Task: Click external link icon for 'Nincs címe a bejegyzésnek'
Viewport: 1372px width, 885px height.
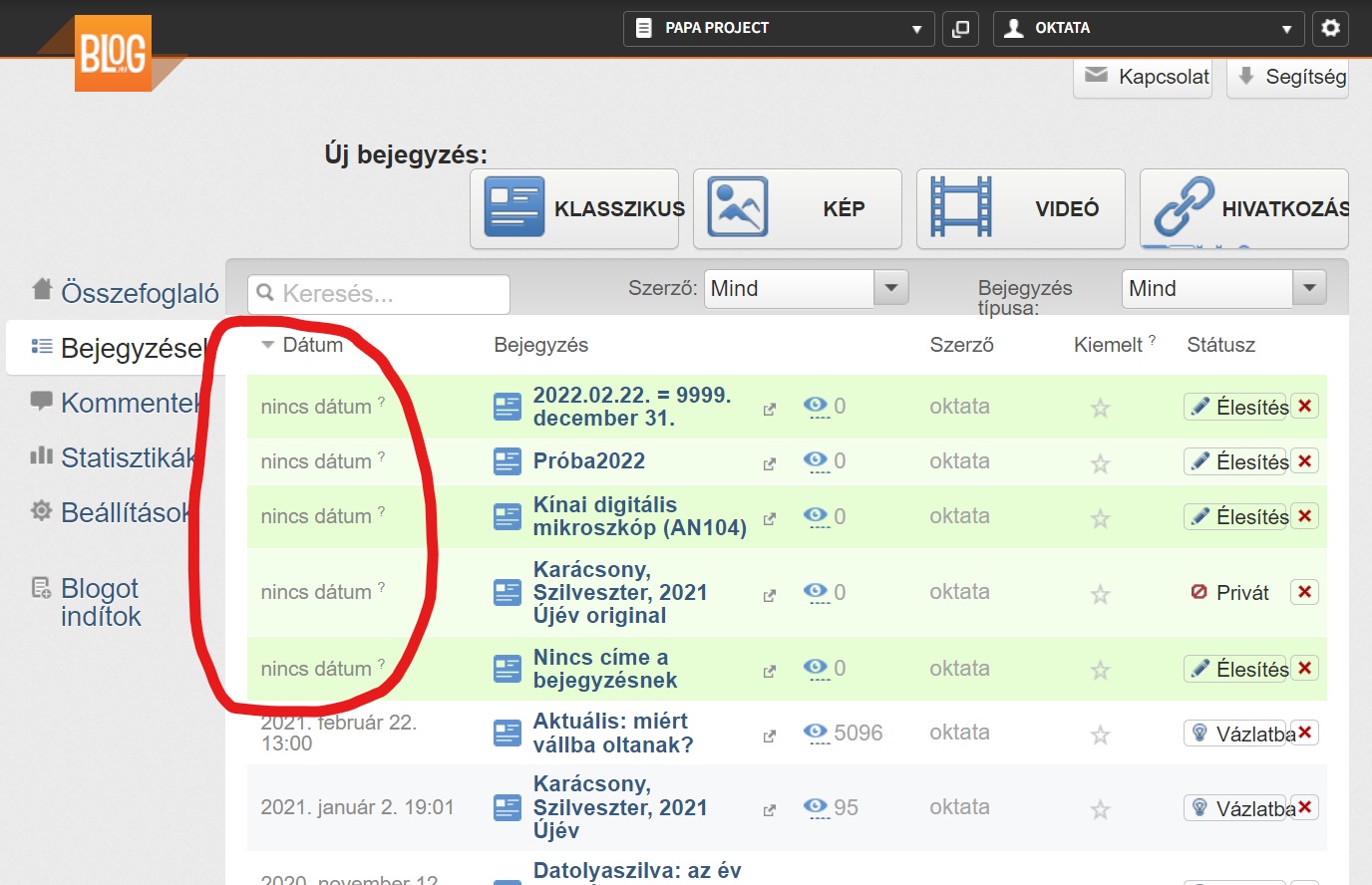Action: click(x=769, y=672)
